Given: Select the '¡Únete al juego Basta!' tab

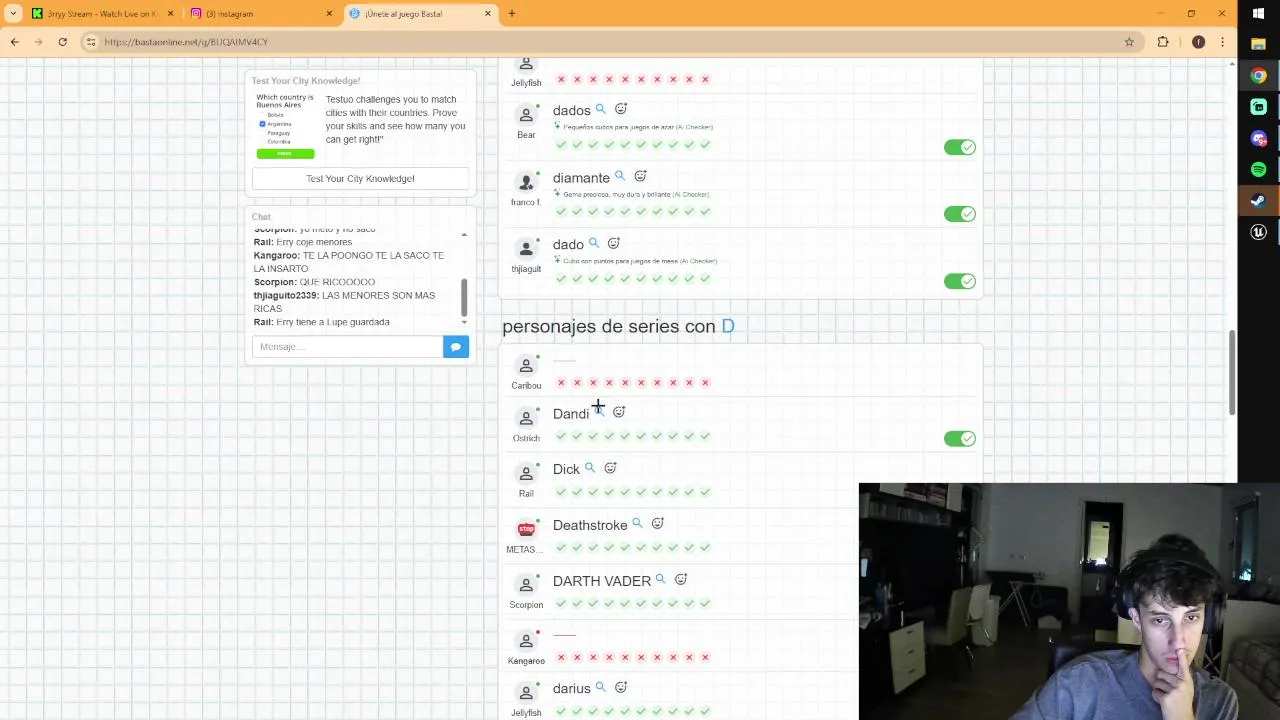Looking at the screenshot, I should (x=420, y=13).
